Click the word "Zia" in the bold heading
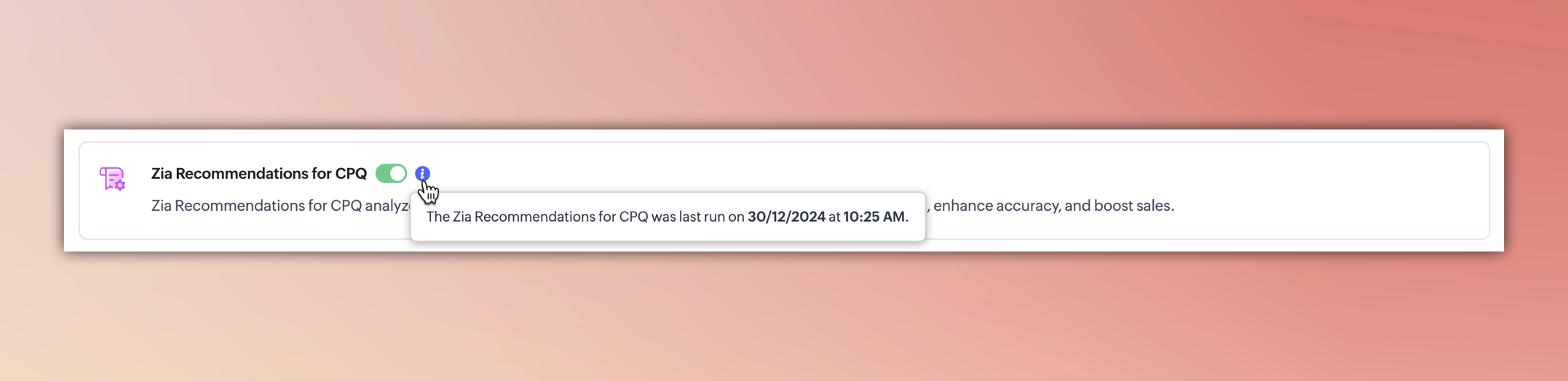1568x381 pixels. pyautogui.click(x=162, y=174)
